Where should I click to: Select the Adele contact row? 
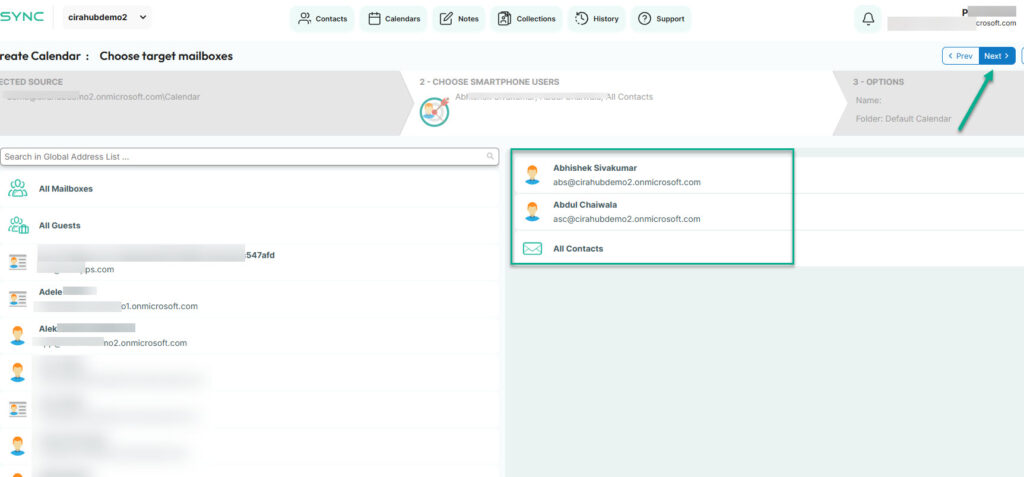pyautogui.click(x=251, y=299)
